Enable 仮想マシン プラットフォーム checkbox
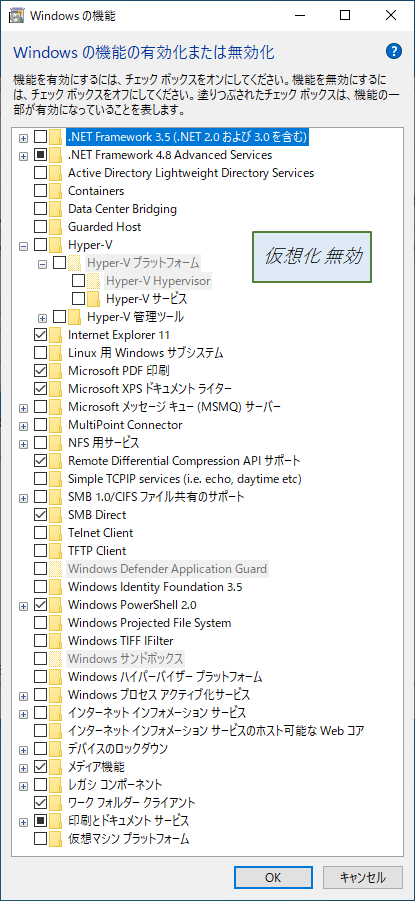415x901 pixels. coord(40,839)
